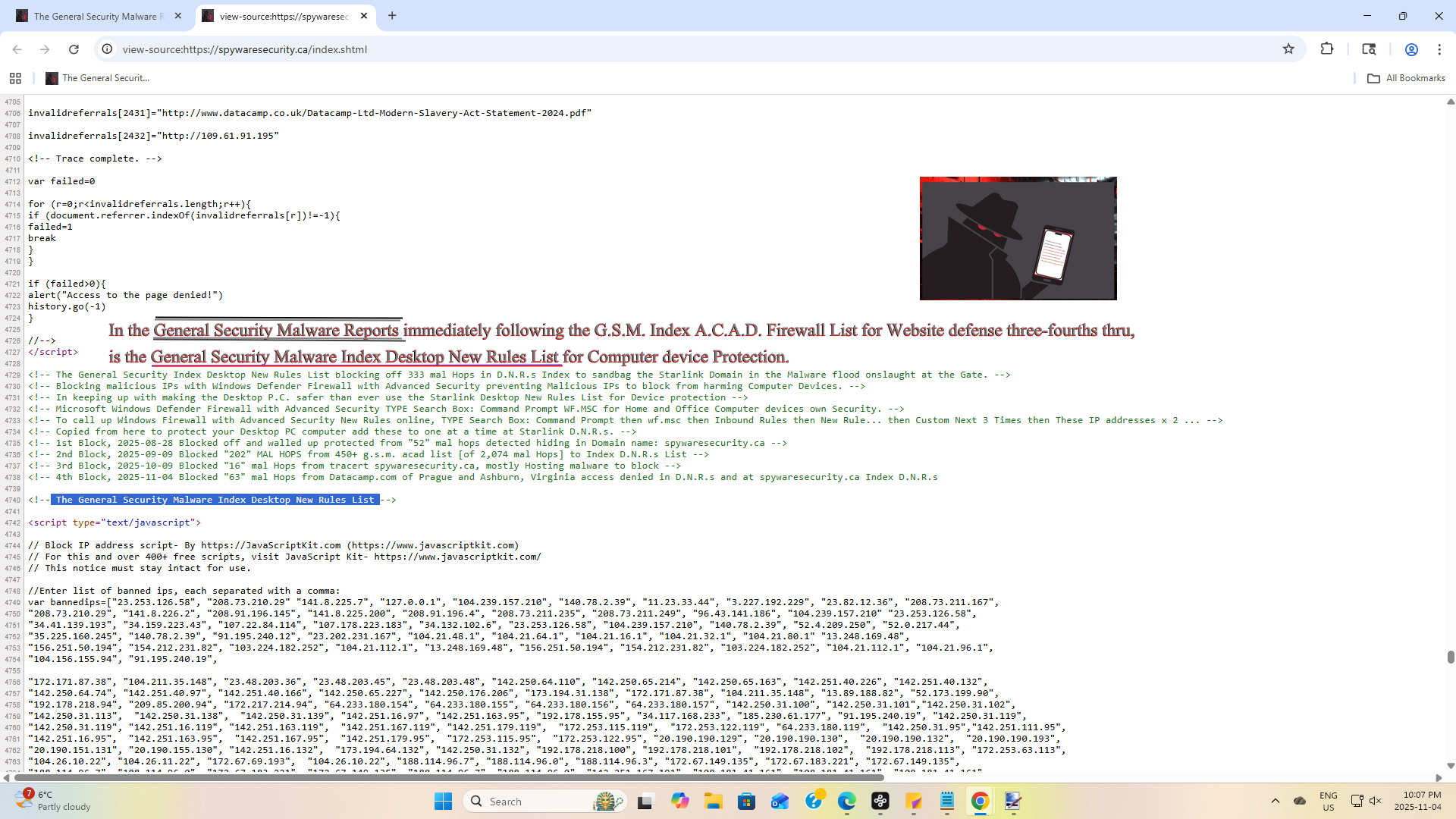Screen dimensions: 1456x819
Task: Click the vertical scrollbar thumb
Action: click(x=1450, y=657)
